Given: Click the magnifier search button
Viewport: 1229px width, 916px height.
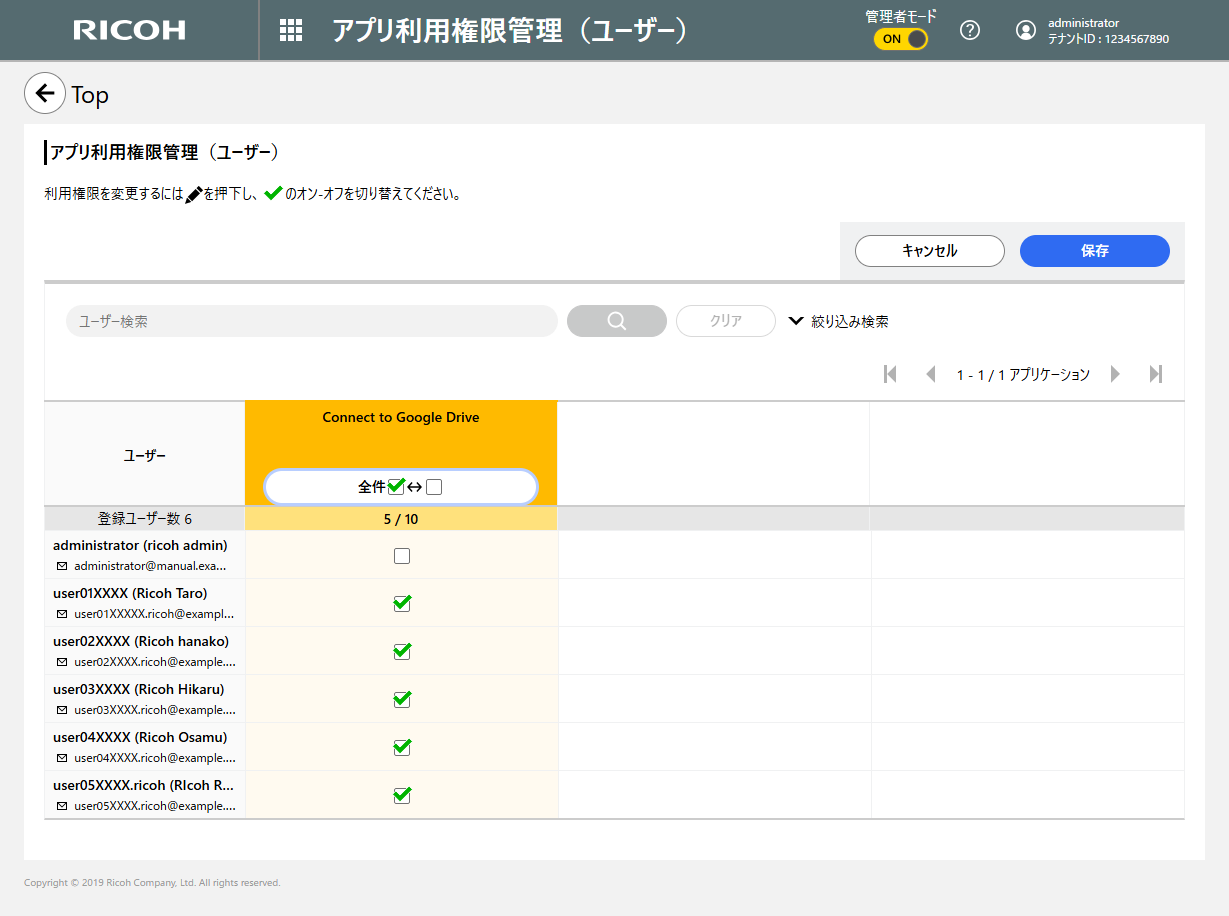Looking at the screenshot, I should point(617,321).
